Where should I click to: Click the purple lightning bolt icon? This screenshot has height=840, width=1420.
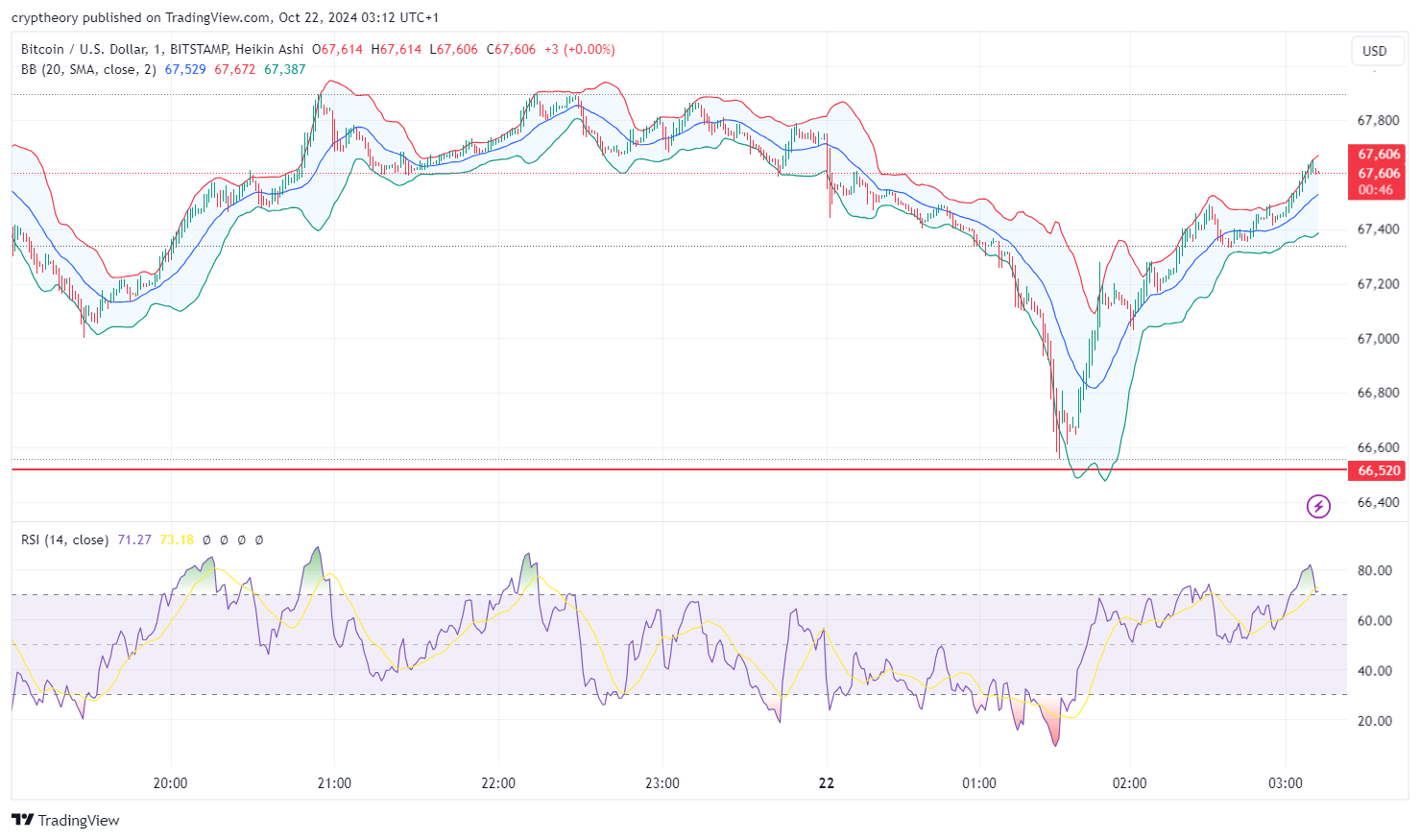pyautogui.click(x=1318, y=506)
